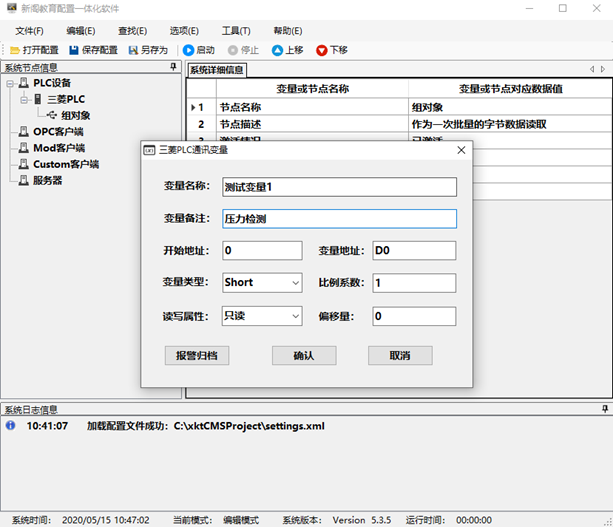Click the 运行时间 value 00:00:00
The image size is (613, 527).
(x=474, y=520)
